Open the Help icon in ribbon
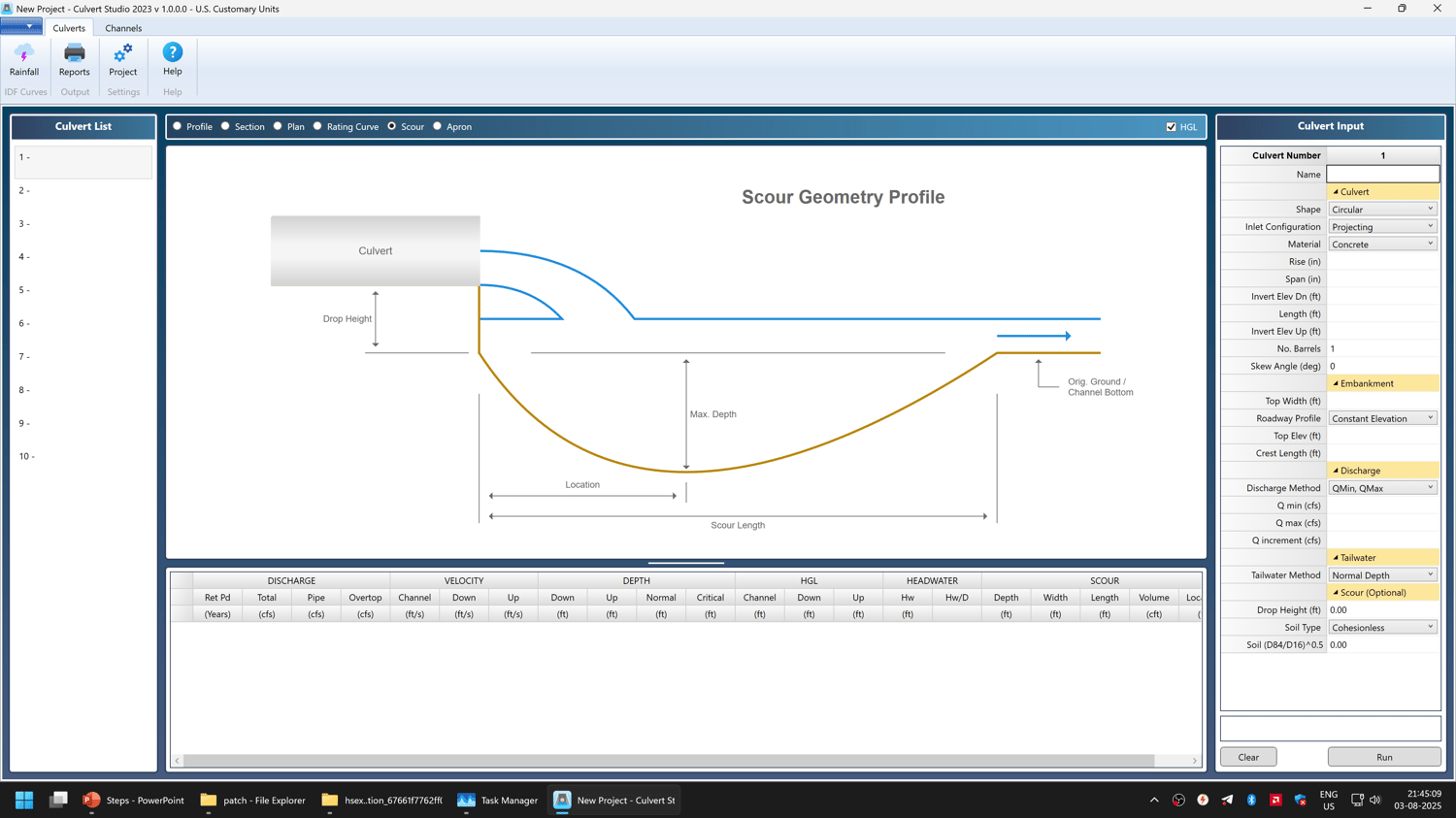1456x818 pixels. point(172,60)
